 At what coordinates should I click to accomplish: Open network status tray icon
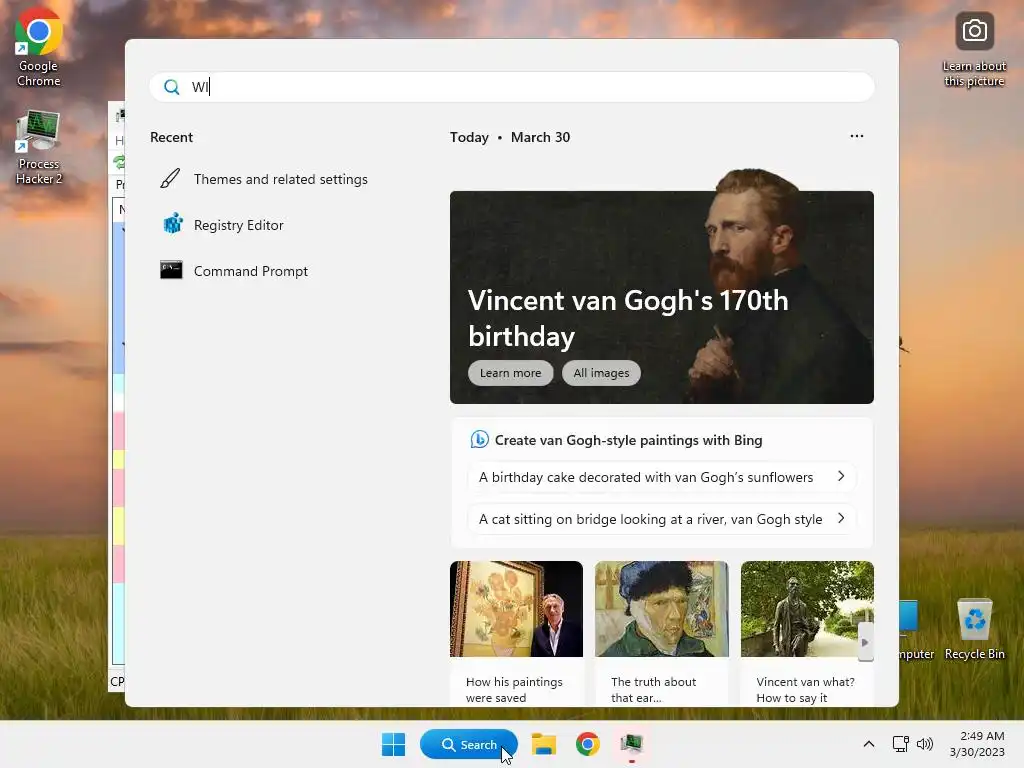point(901,744)
